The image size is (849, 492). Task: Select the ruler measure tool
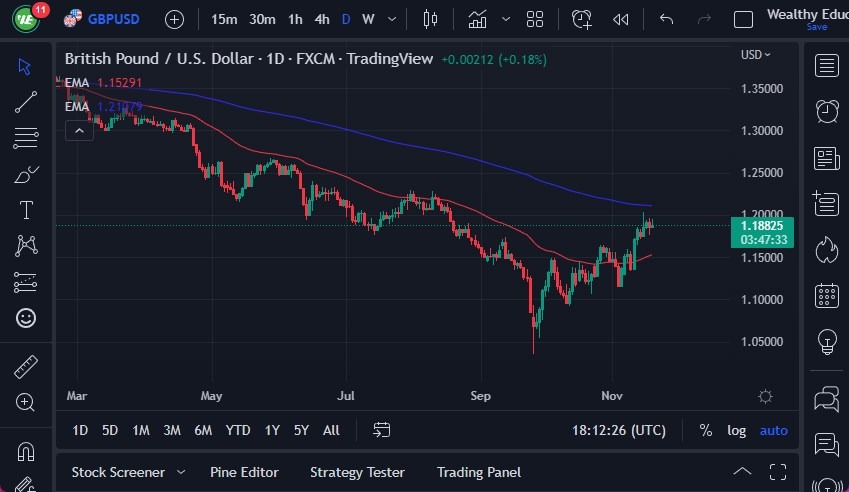click(x=26, y=366)
